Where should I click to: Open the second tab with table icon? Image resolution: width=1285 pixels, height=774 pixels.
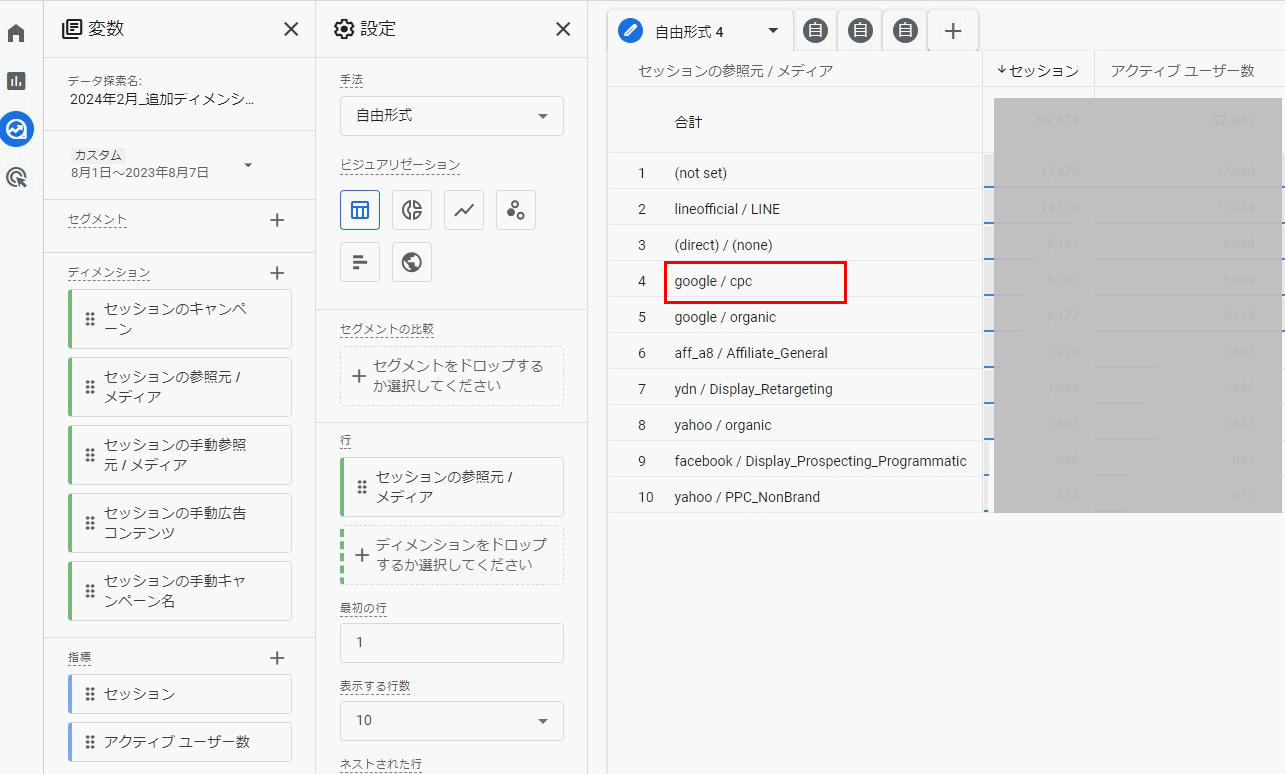[x=816, y=31]
